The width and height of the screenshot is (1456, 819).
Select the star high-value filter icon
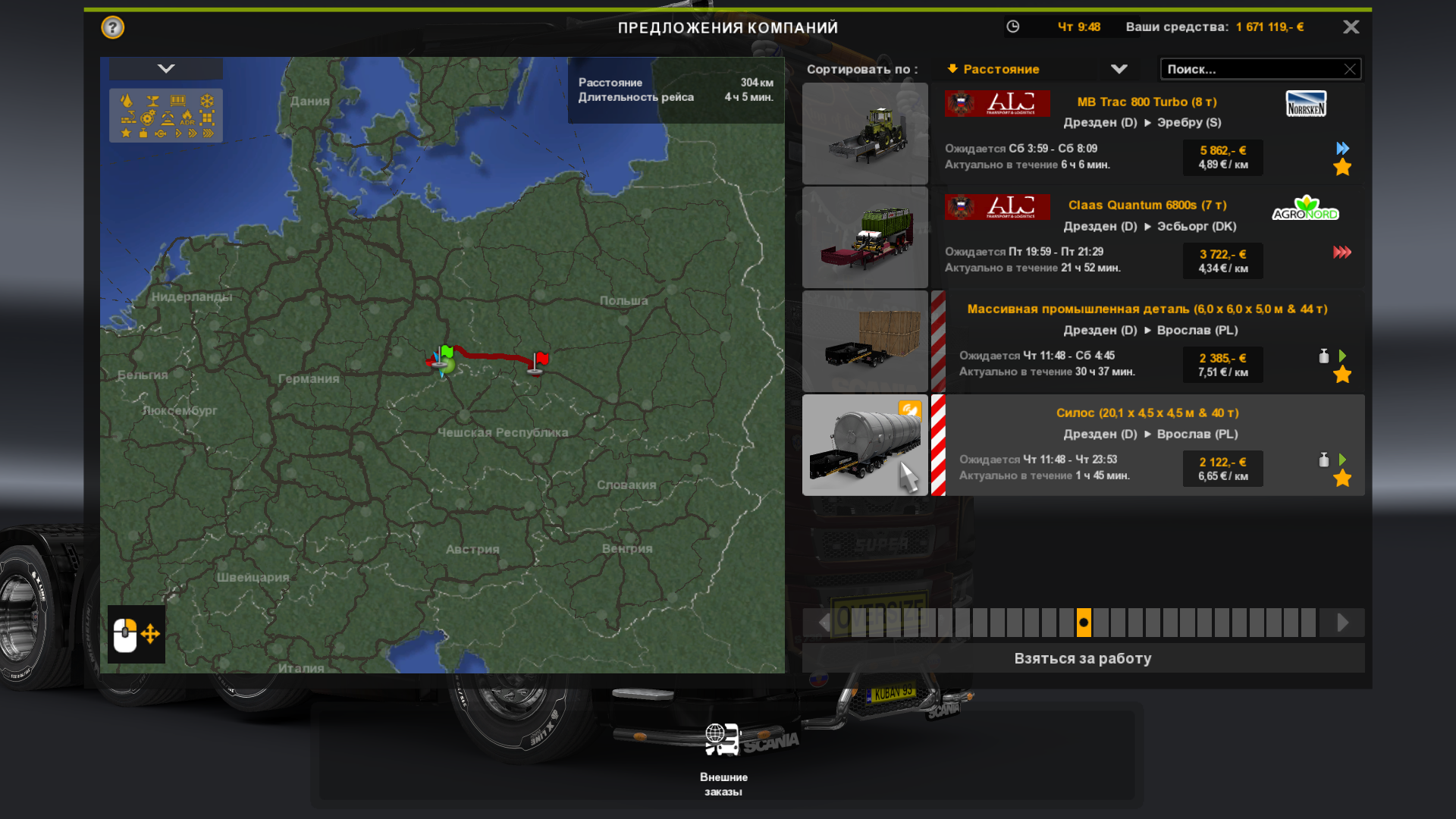pyautogui.click(x=126, y=133)
